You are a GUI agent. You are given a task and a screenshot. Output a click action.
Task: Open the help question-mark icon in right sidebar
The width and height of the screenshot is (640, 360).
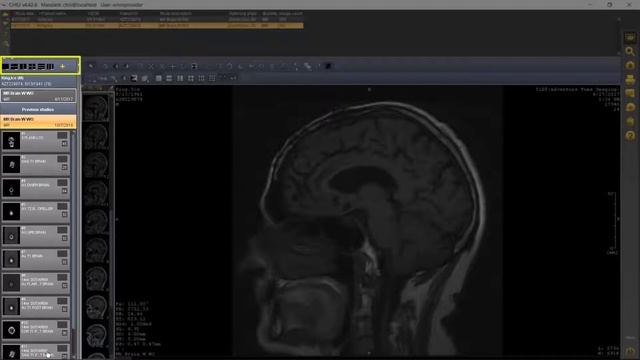630,136
